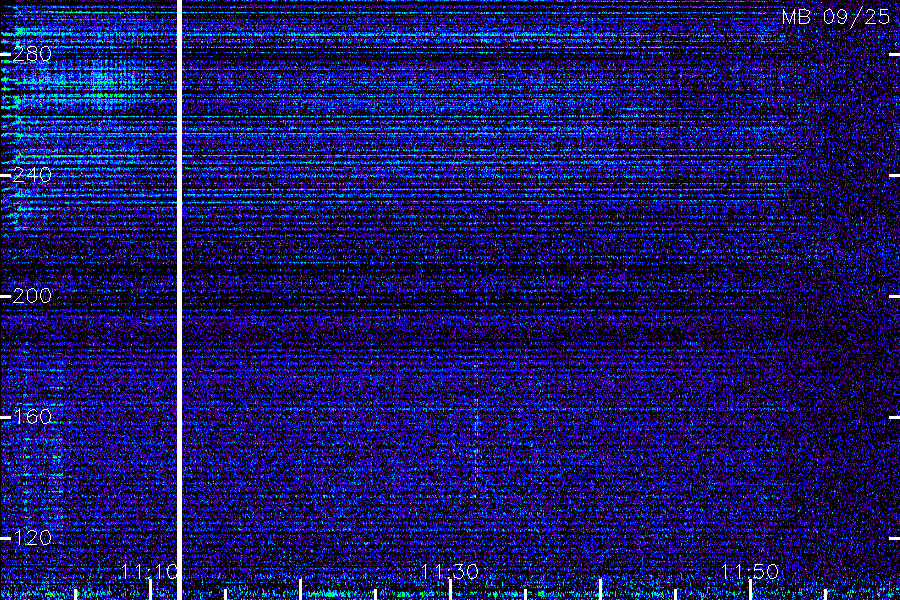Click the 240 frequency axis label

click(32, 175)
